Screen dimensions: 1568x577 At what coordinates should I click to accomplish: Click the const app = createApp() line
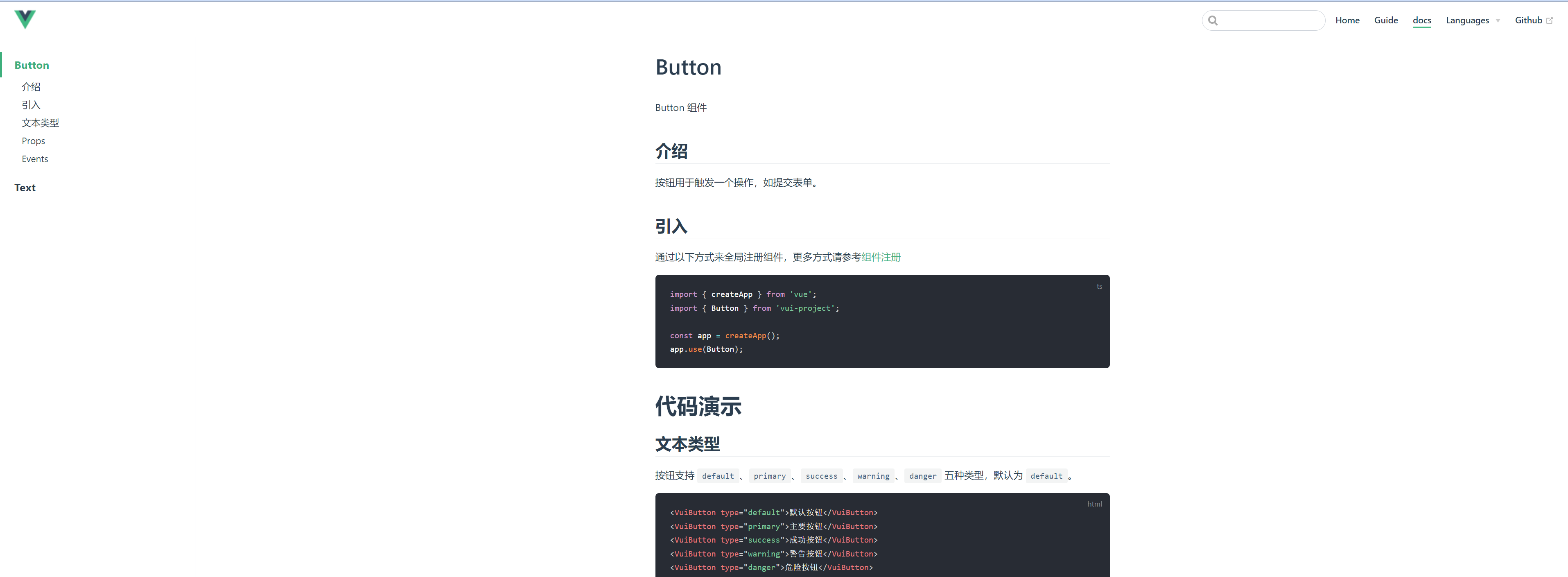click(x=724, y=336)
